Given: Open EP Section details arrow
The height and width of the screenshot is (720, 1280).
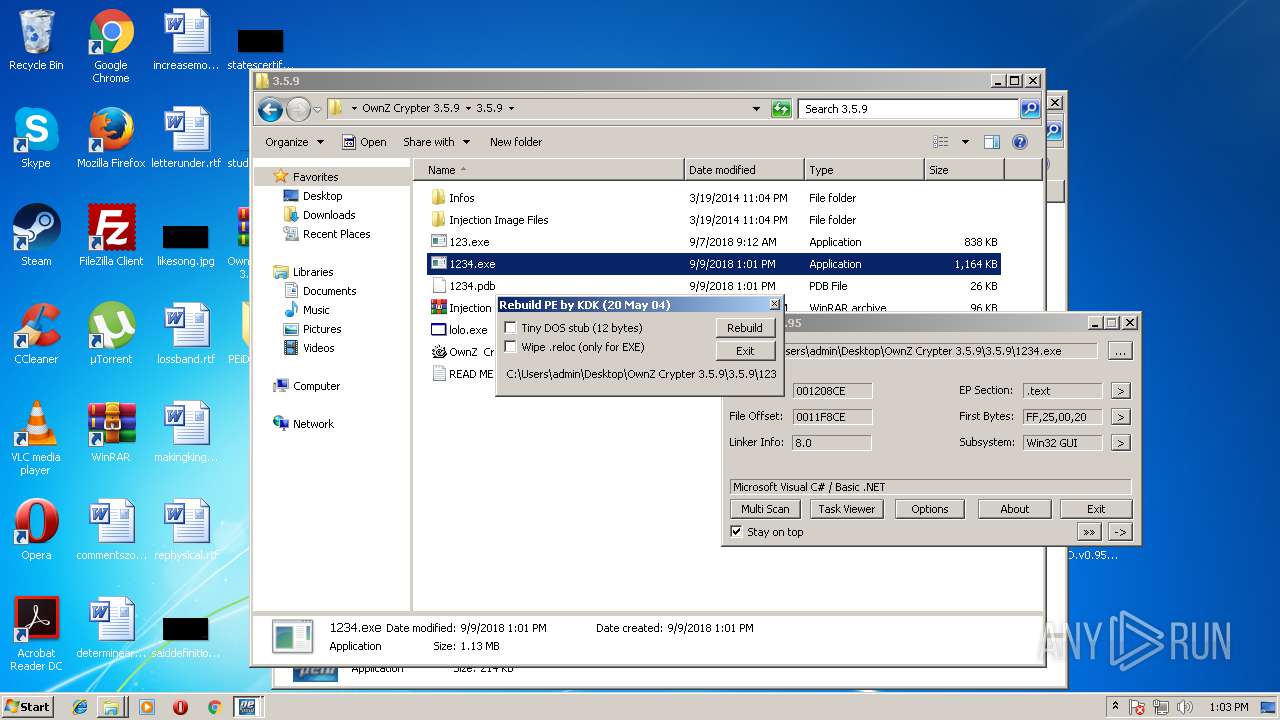Looking at the screenshot, I should tap(1121, 391).
